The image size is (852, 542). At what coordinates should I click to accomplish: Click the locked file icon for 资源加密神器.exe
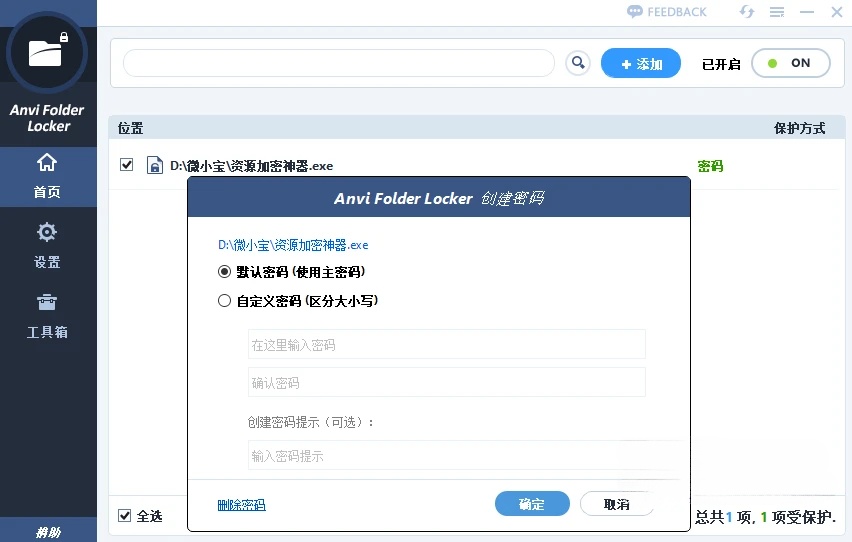155,165
